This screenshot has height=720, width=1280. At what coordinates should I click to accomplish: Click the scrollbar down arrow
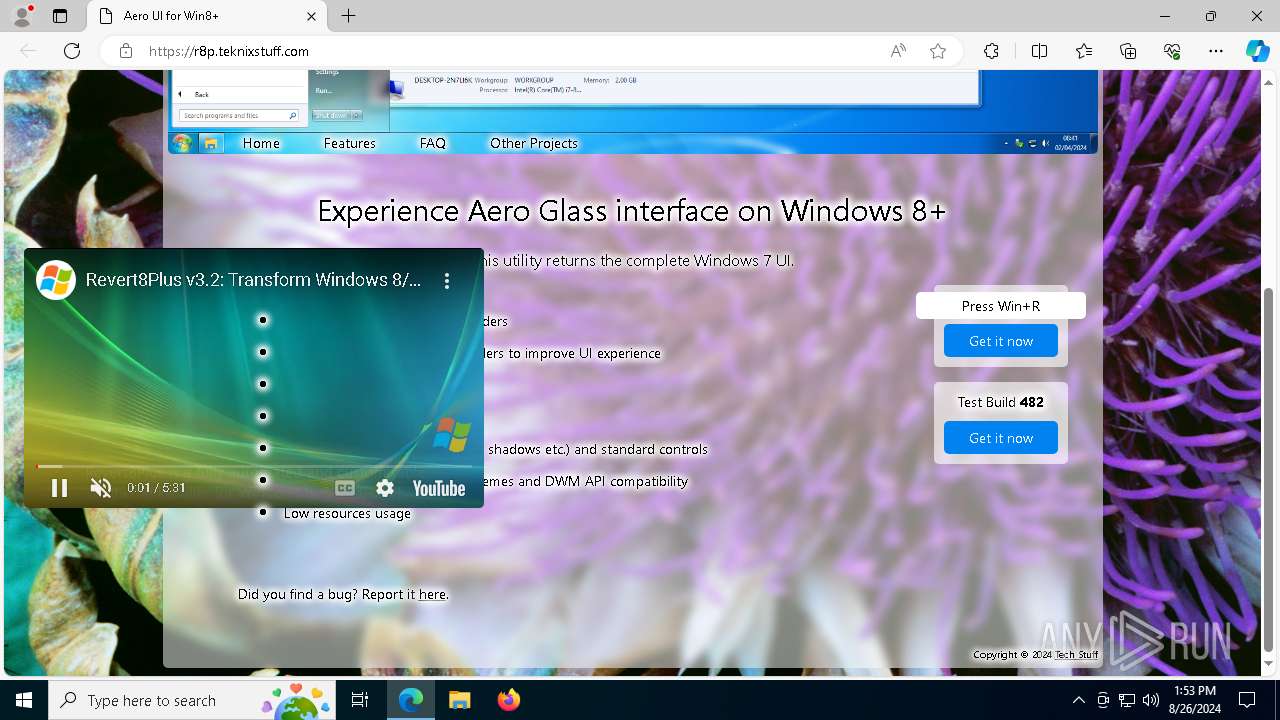[x=1269, y=664]
